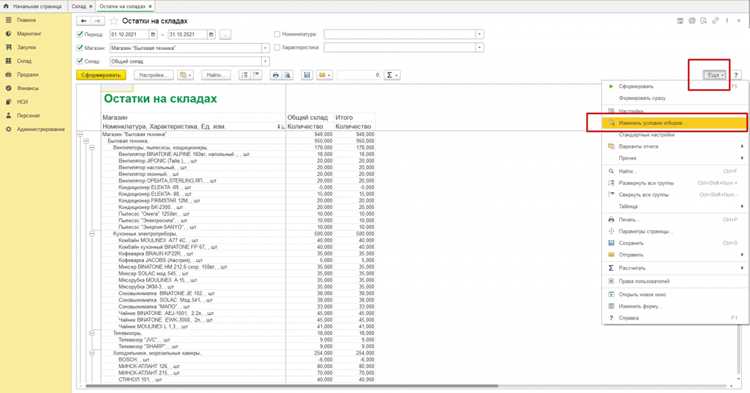Image resolution: width=750 pixels, height=393 pixels.
Task: Click the save diskette icon in toolbar
Action: [307, 75]
